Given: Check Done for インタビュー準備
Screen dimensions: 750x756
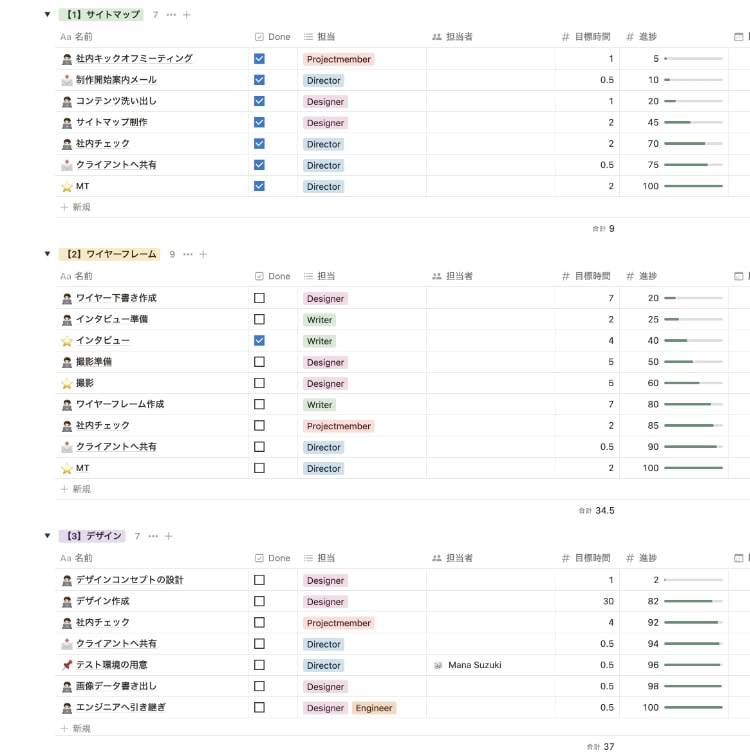Looking at the screenshot, I should (x=259, y=319).
